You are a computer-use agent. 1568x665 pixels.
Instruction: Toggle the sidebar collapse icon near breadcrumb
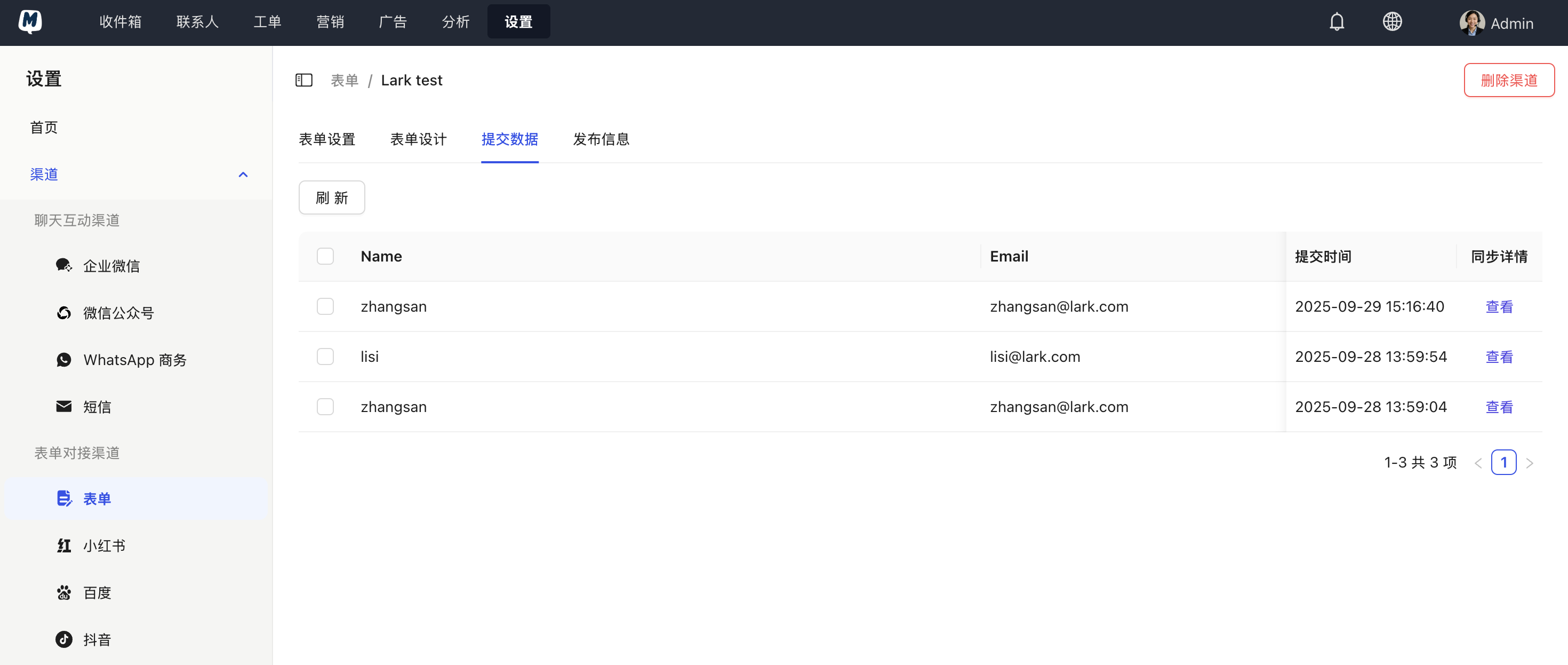point(304,80)
